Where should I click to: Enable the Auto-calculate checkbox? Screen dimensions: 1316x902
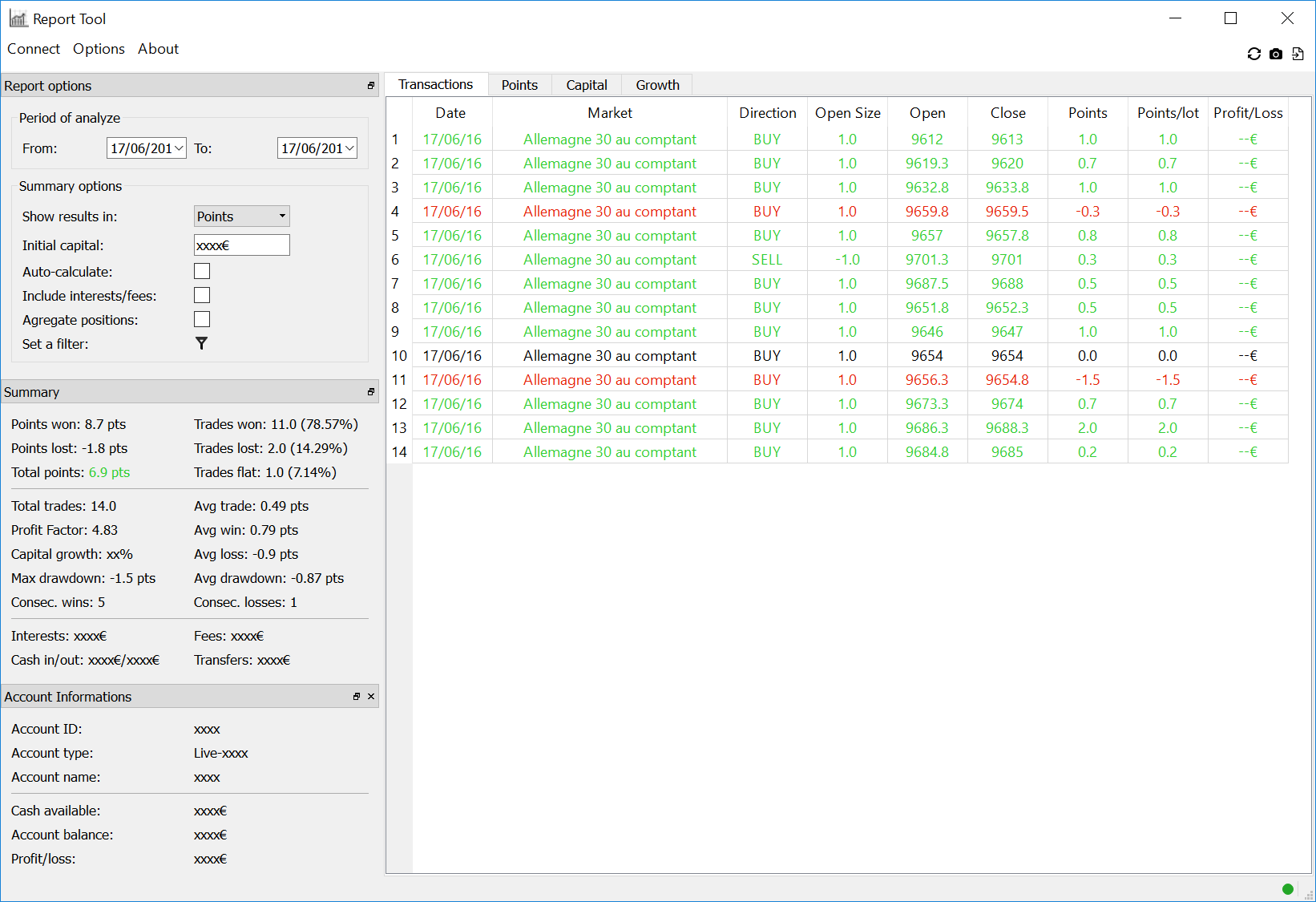coord(202,272)
